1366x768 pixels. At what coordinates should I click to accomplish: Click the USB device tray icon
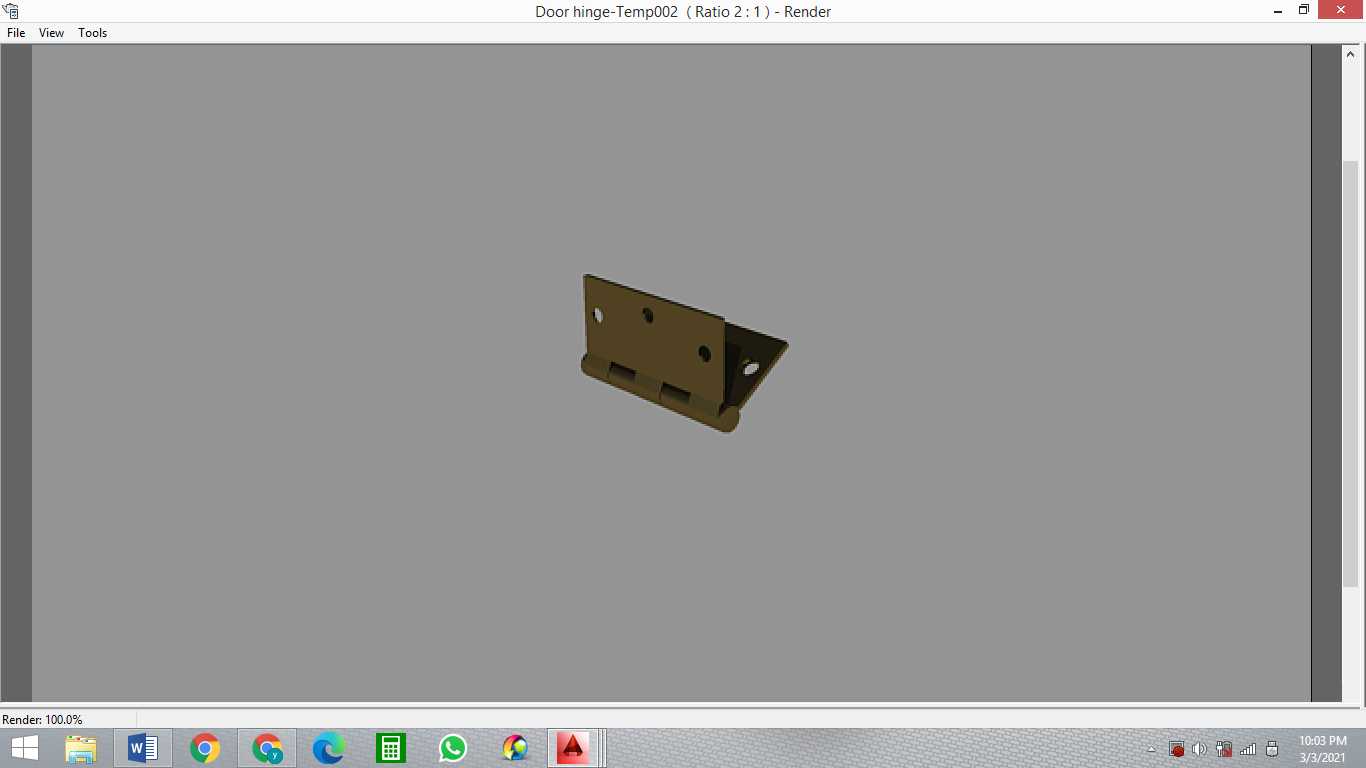pyautogui.click(x=1272, y=749)
